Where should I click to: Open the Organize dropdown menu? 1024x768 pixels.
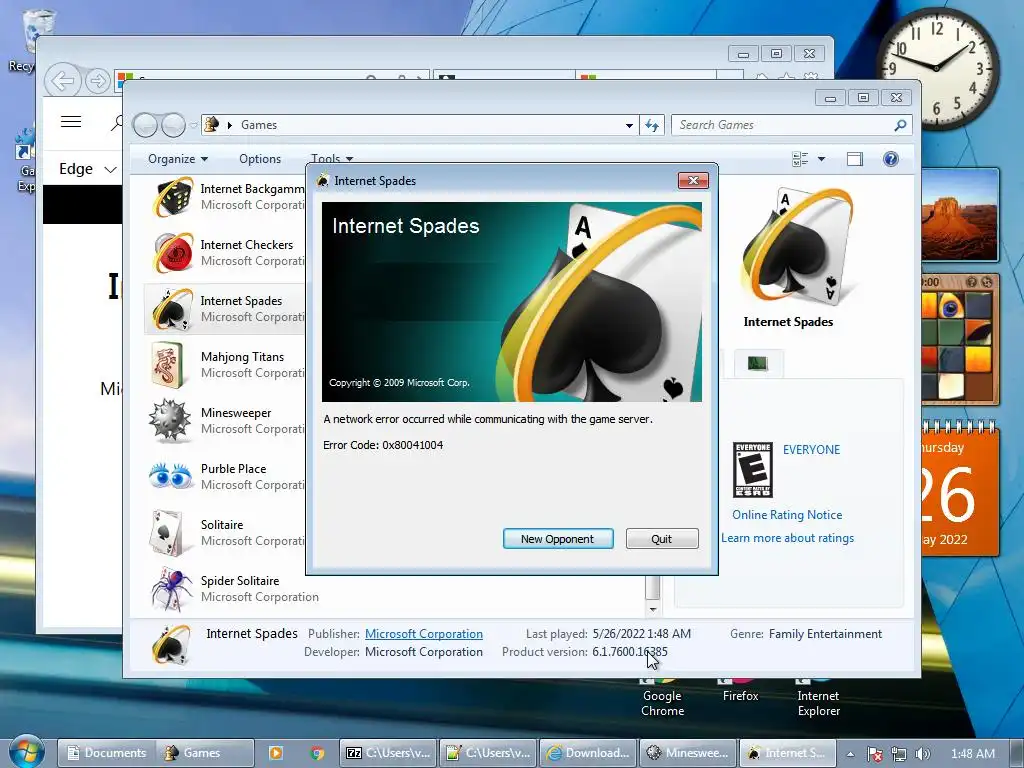[x=178, y=159]
